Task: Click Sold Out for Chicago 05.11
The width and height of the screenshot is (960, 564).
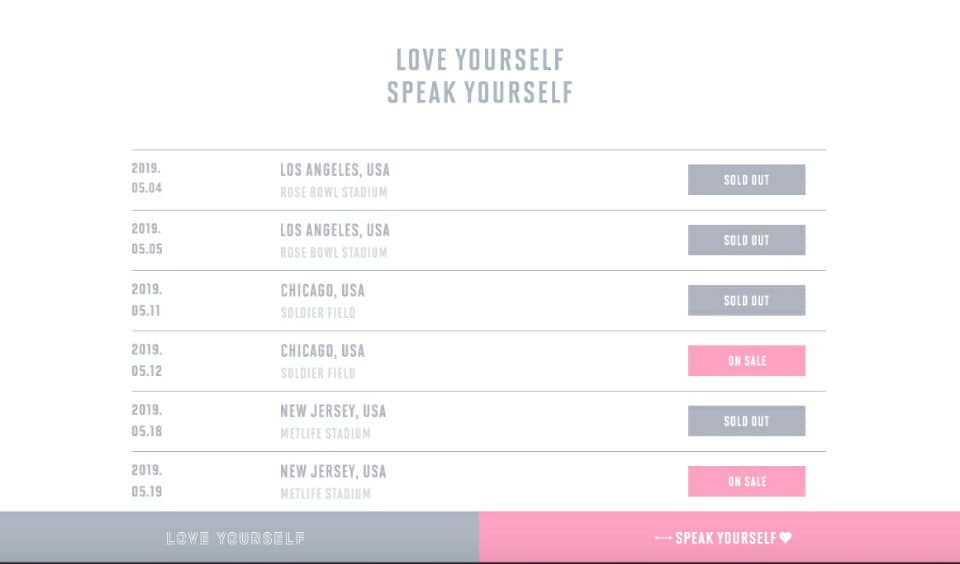Action: pos(746,300)
